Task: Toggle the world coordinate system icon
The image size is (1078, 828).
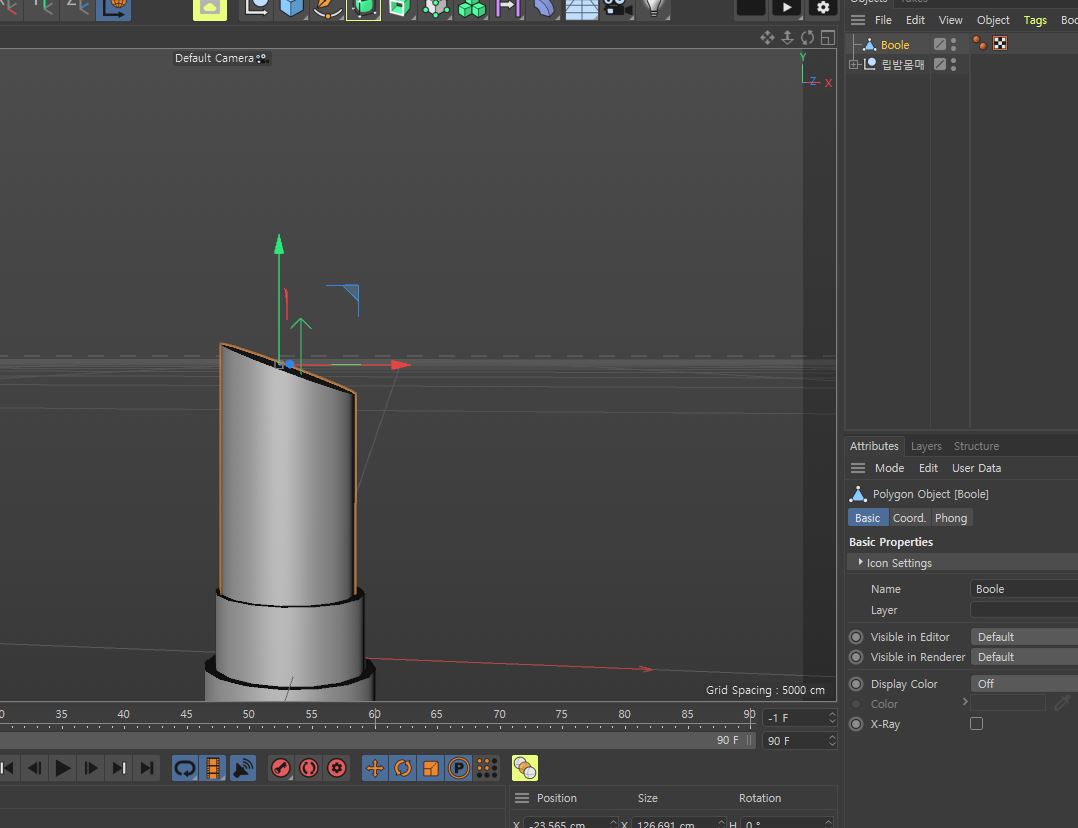Action: (113, 8)
